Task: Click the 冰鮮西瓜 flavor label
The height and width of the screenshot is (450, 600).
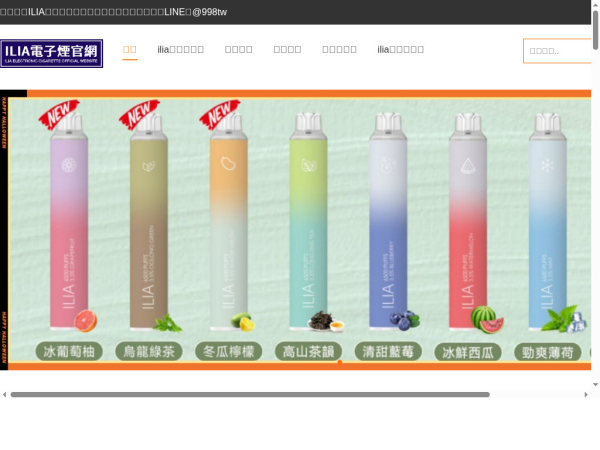Action: pos(468,352)
